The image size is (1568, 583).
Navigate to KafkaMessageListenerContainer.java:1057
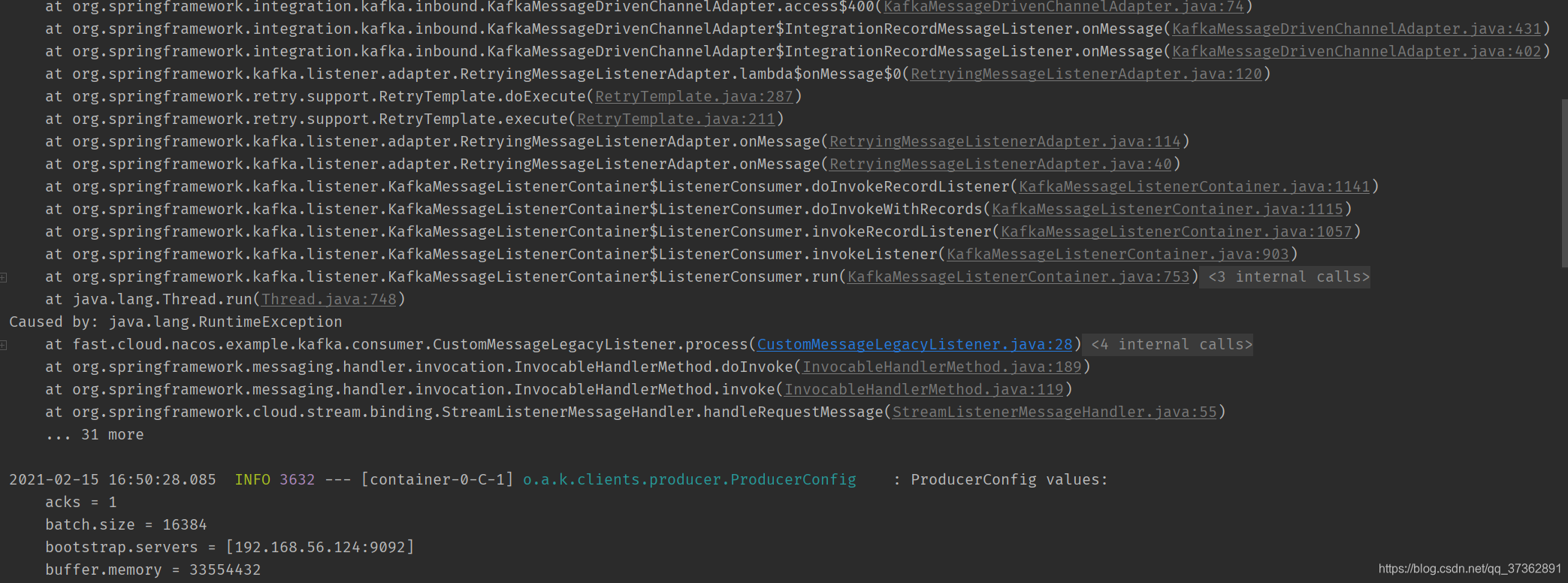point(1177,232)
